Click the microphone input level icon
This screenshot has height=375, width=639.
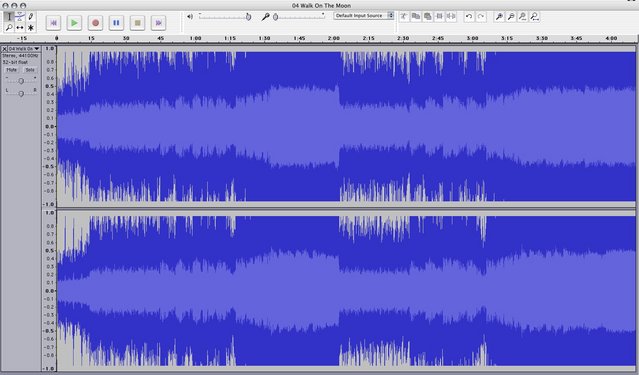[x=265, y=17]
